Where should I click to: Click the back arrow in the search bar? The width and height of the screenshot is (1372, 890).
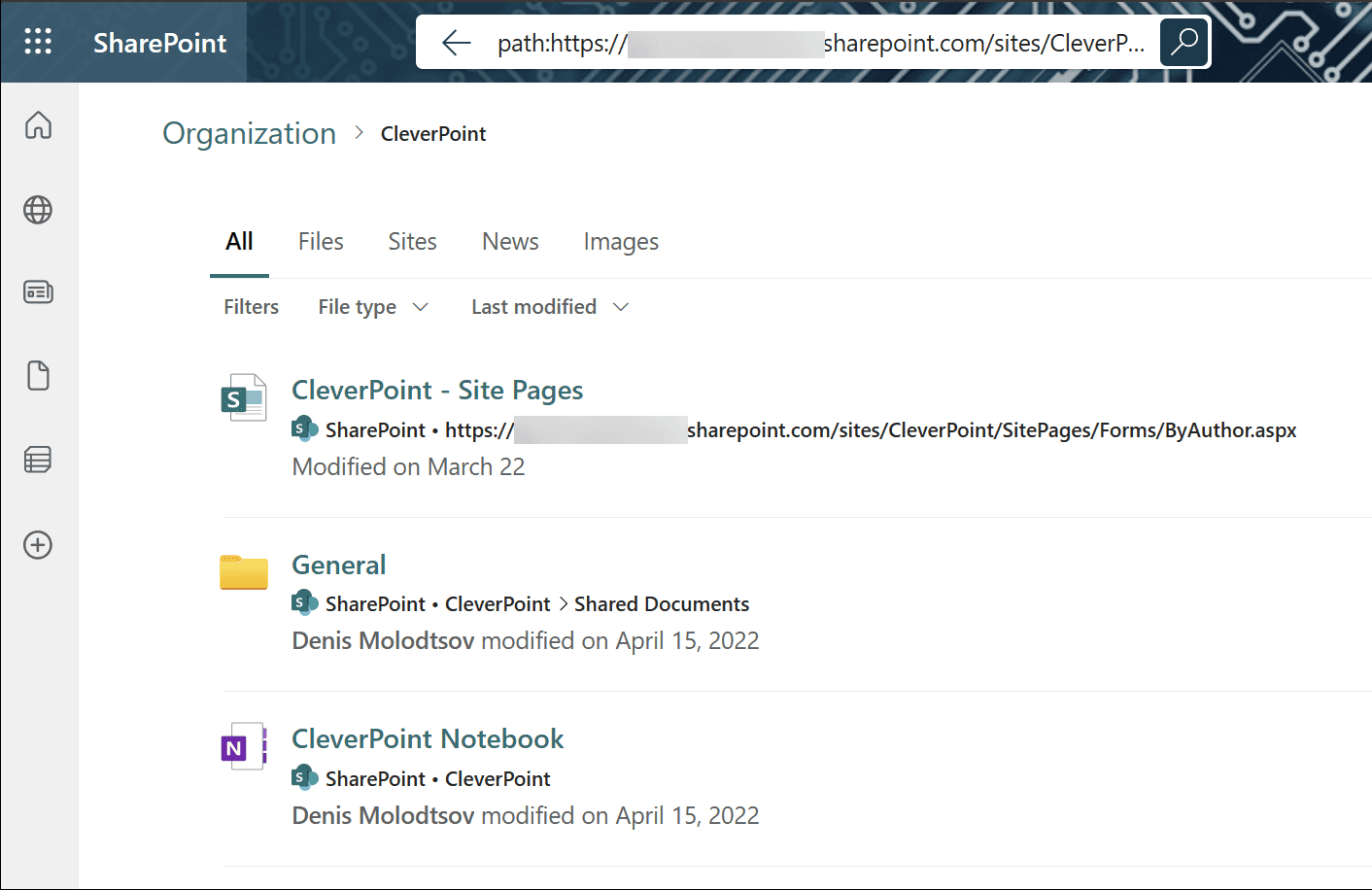point(456,42)
